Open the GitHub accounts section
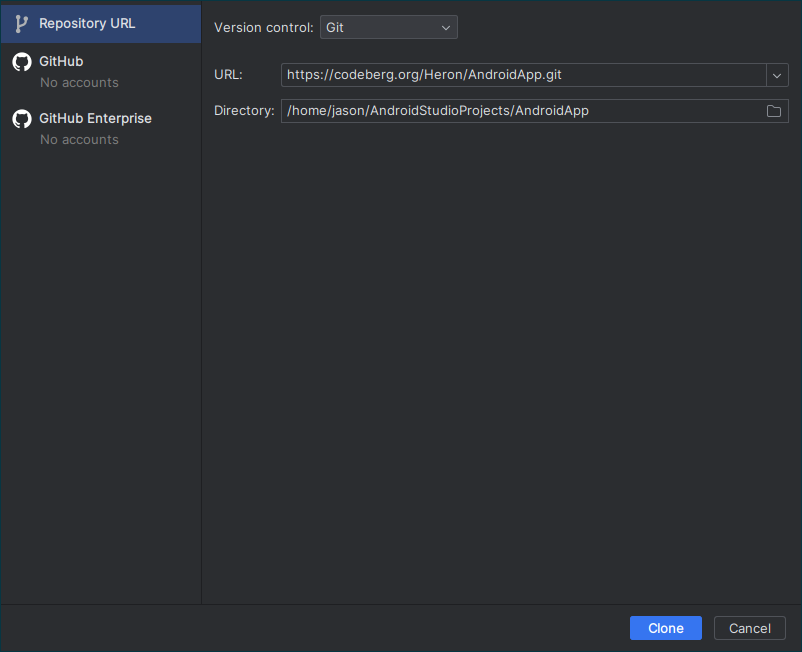The height and width of the screenshot is (652, 802). click(101, 71)
